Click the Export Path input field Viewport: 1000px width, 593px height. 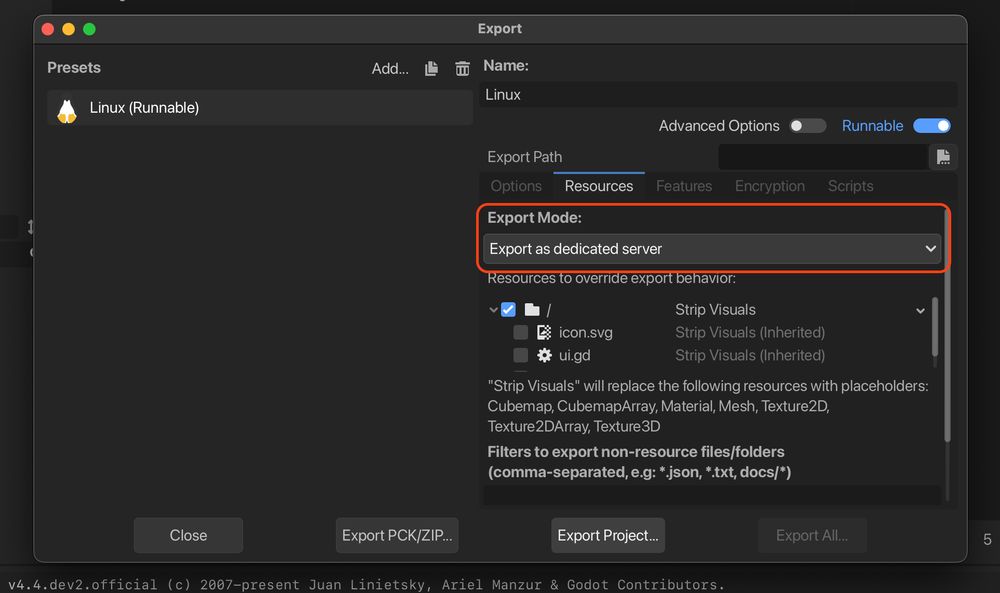click(823, 157)
